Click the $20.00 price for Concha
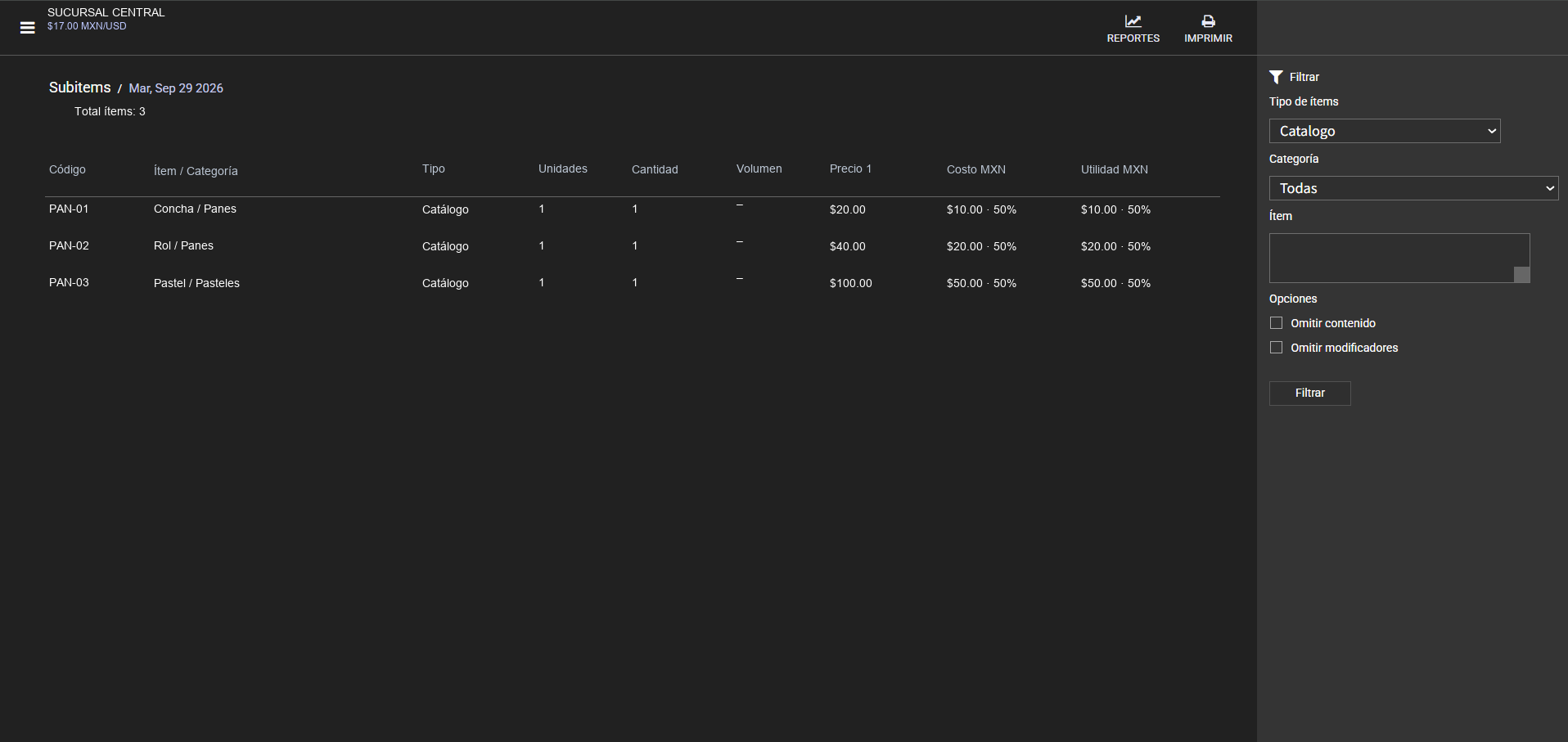This screenshot has width=1568, height=742. click(848, 209)
